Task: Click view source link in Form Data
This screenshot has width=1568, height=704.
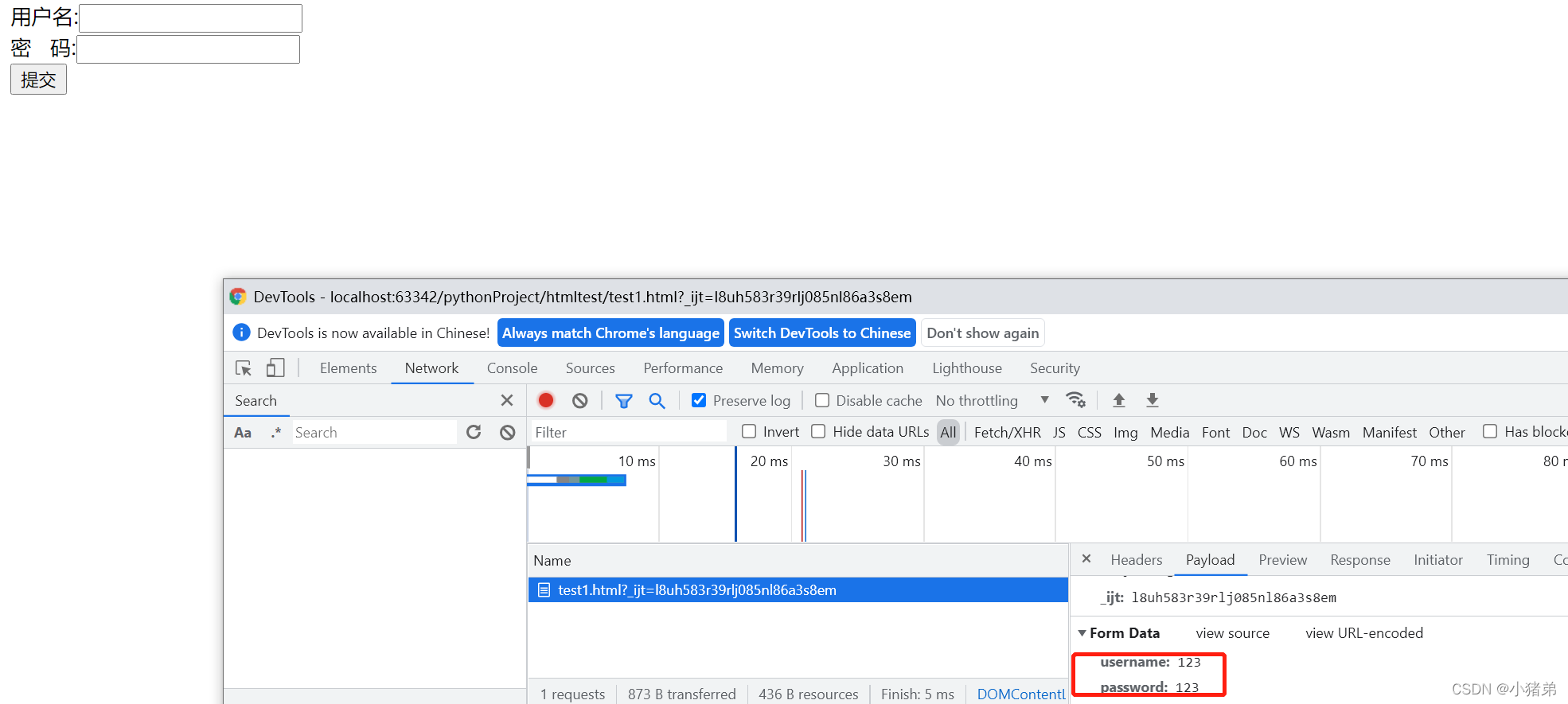Action: [1233, 633]
